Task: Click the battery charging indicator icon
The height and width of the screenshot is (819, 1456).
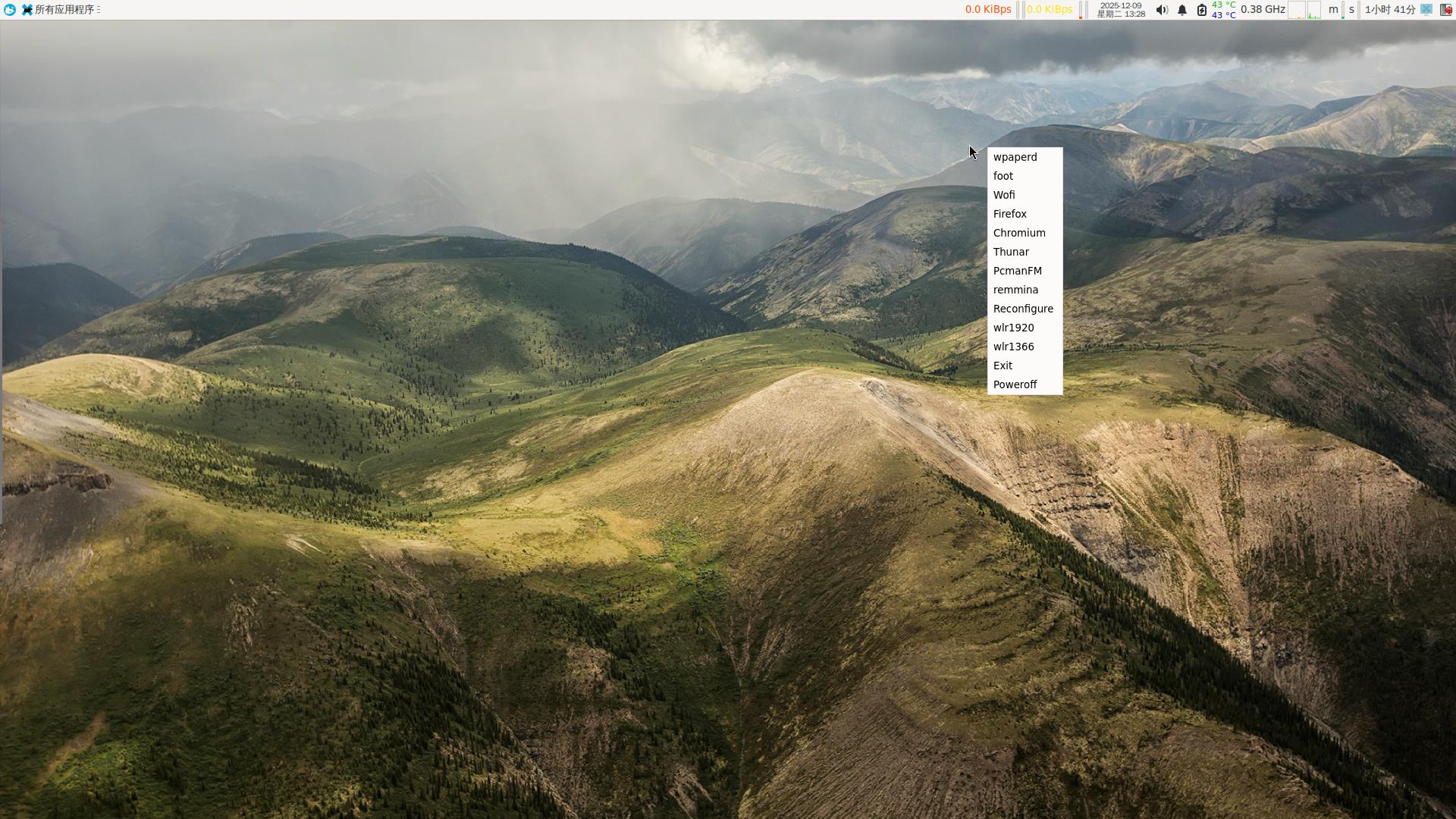Action: point(1202,10)
